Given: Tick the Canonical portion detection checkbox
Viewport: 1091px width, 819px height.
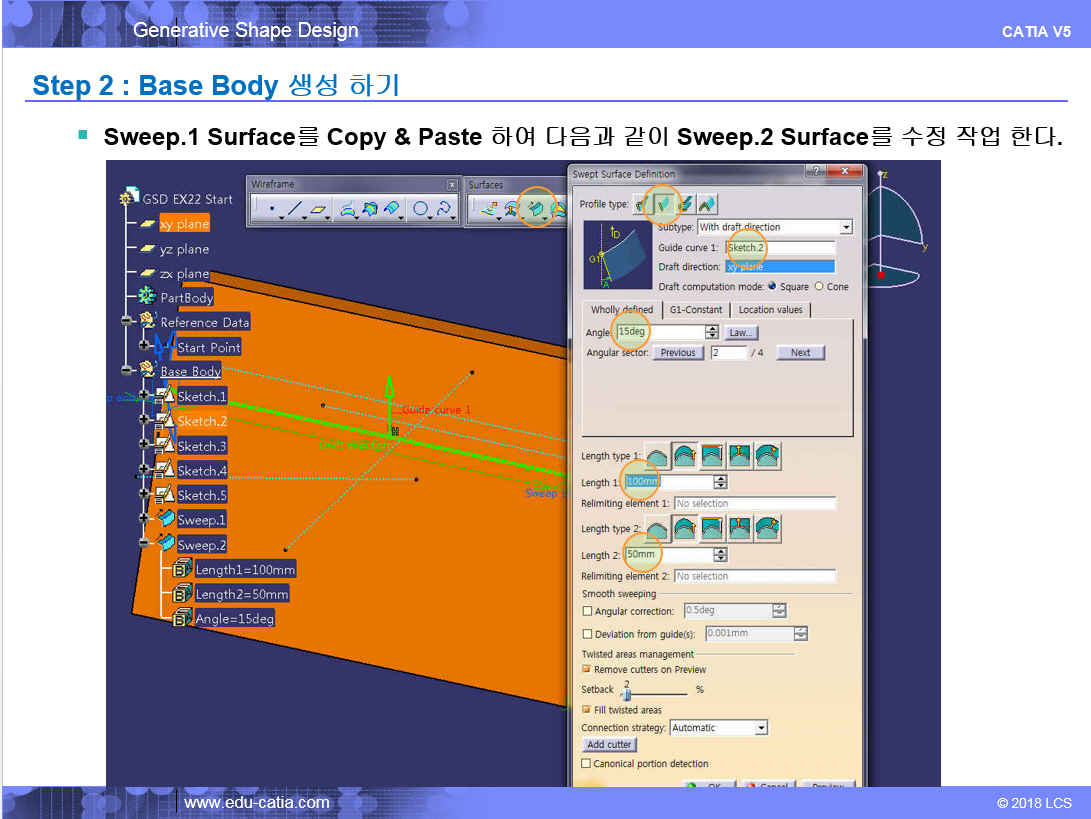Looking at the screenshot, I should [x=587, y=764].
